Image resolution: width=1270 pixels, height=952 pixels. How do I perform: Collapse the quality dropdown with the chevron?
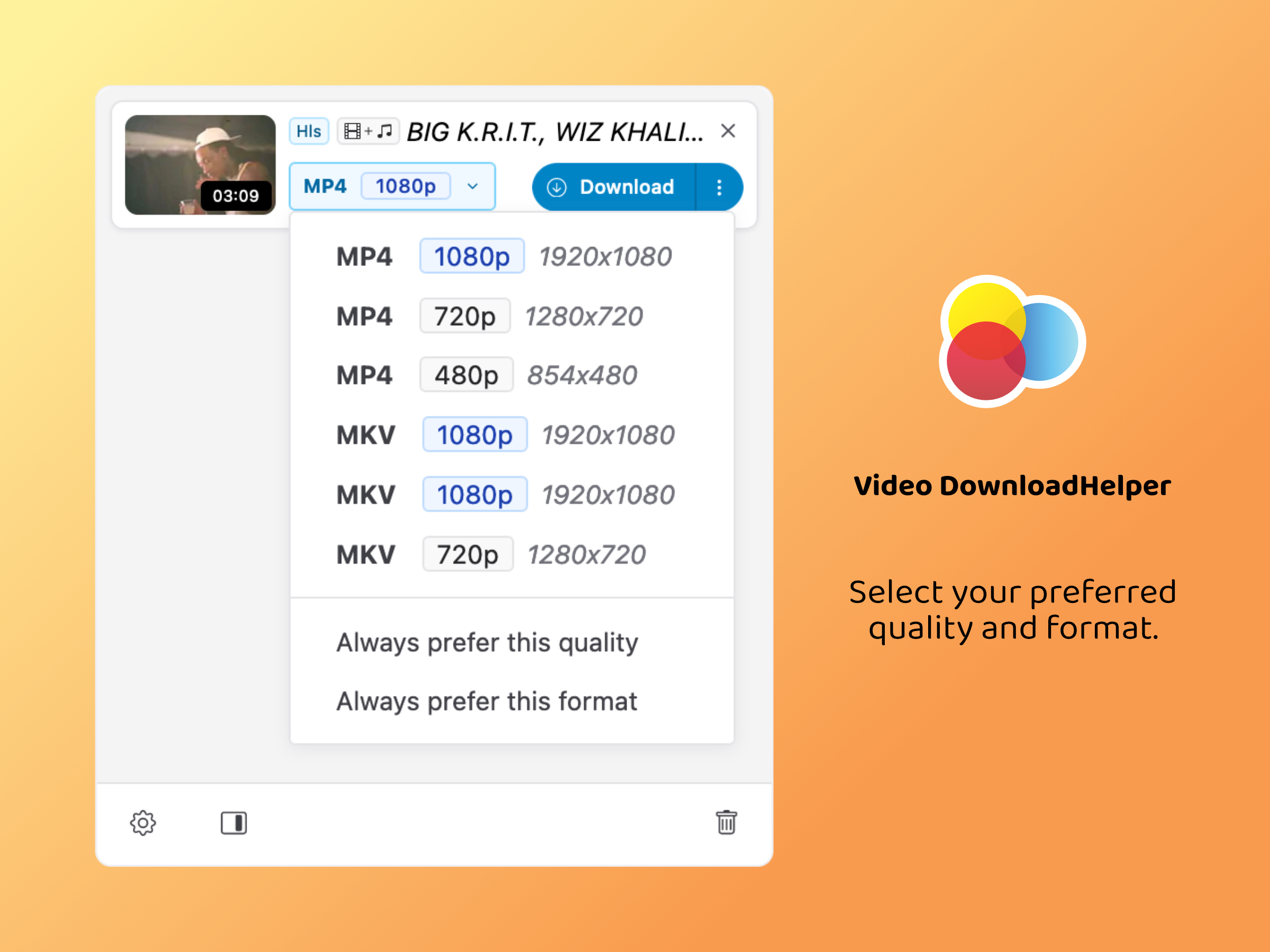click(473, 187)
